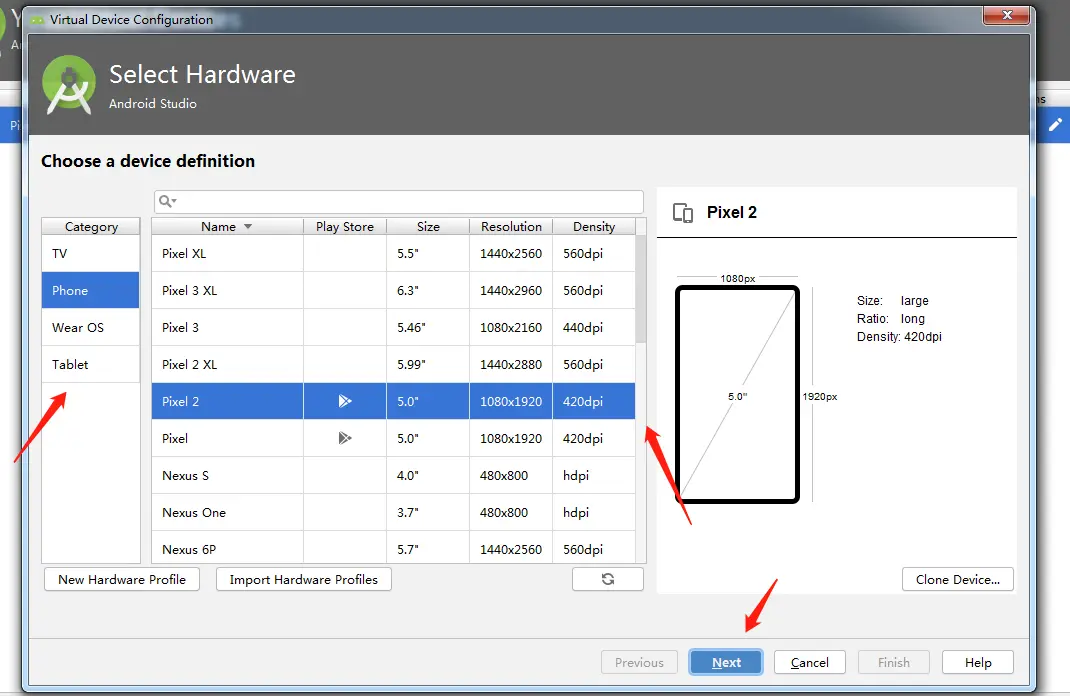Select the Nexus One device row
1070x696 pixels.
click(x=394, y=512)
